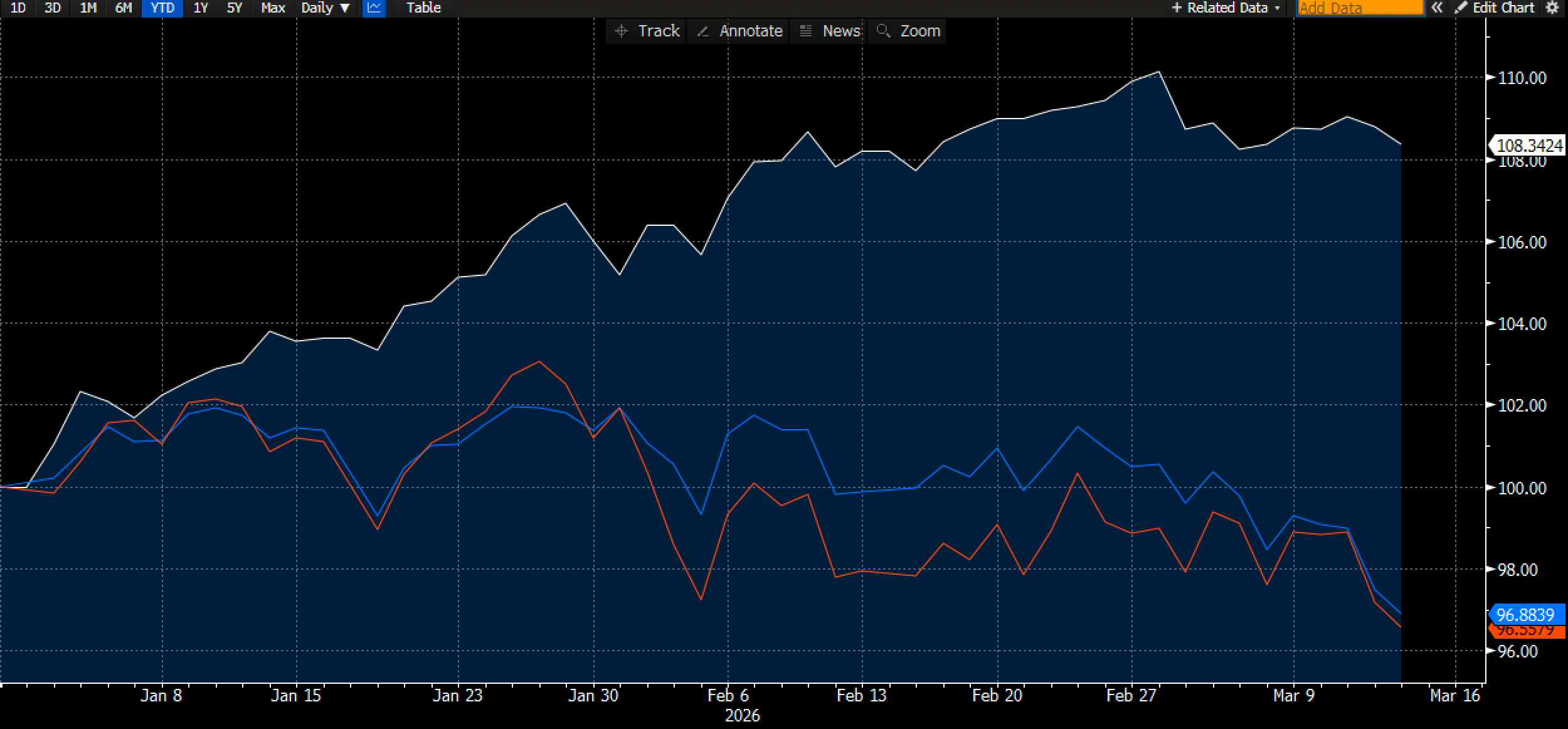Select the 6M time range

(124, 8)
